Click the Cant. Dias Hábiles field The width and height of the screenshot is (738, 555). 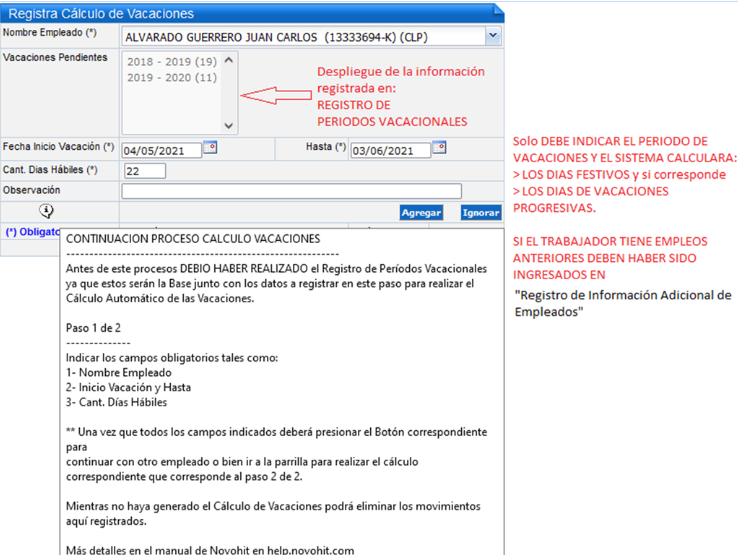(x=145, y=171)
